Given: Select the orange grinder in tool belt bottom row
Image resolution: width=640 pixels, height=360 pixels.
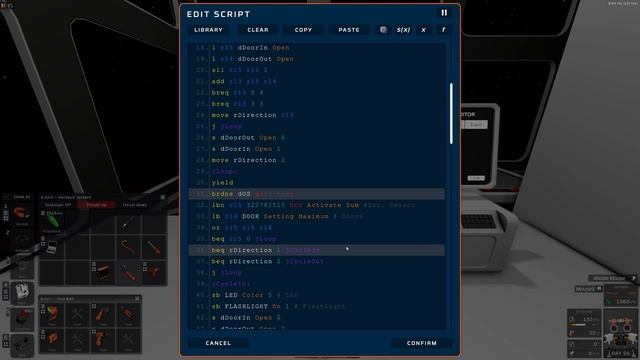Looking at the screenshot, I should click(102, 340).
